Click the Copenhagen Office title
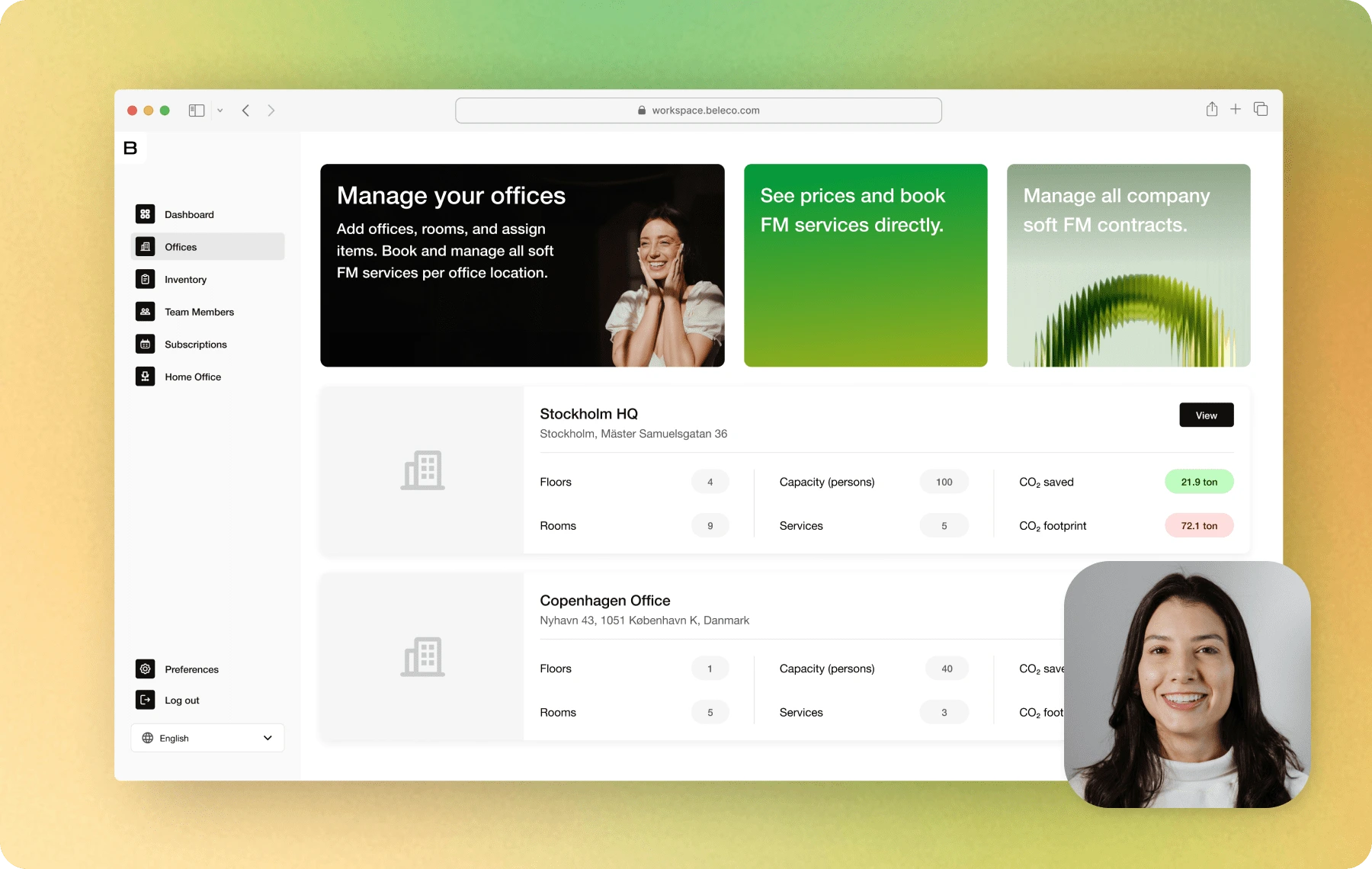 click(x=605, y=601)
